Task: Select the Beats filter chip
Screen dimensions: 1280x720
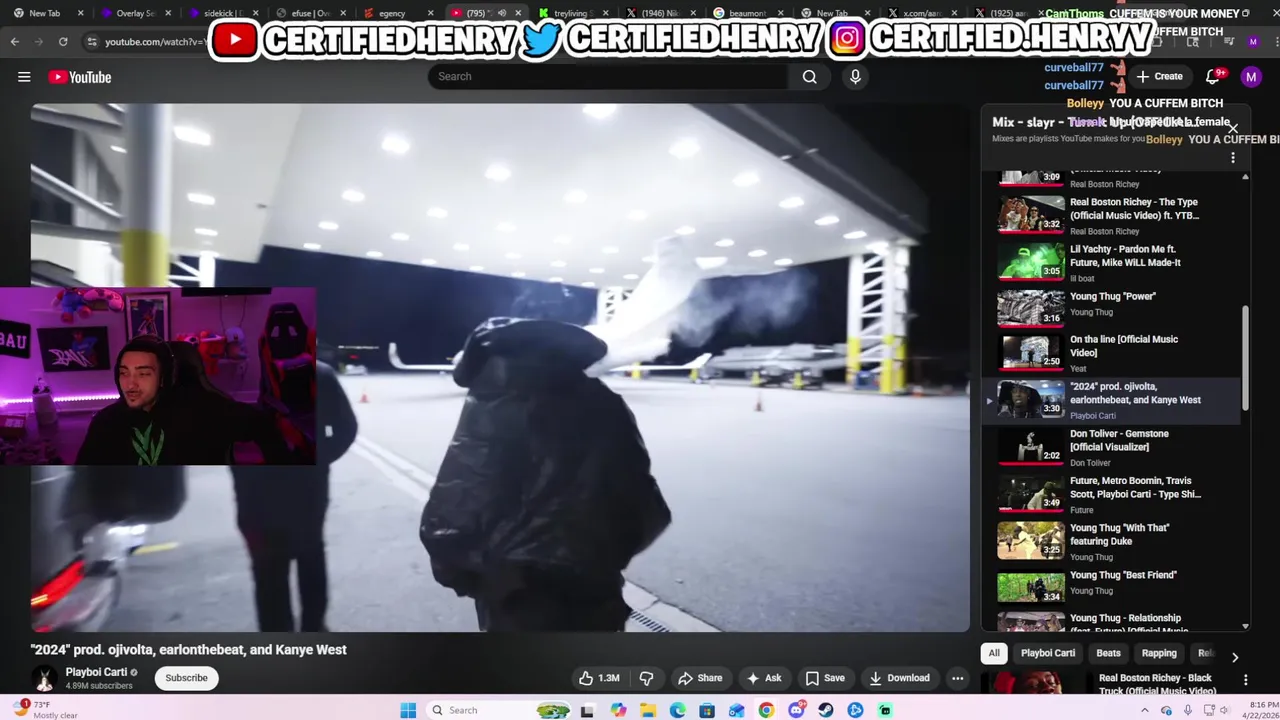Action: click(1108, 653)
